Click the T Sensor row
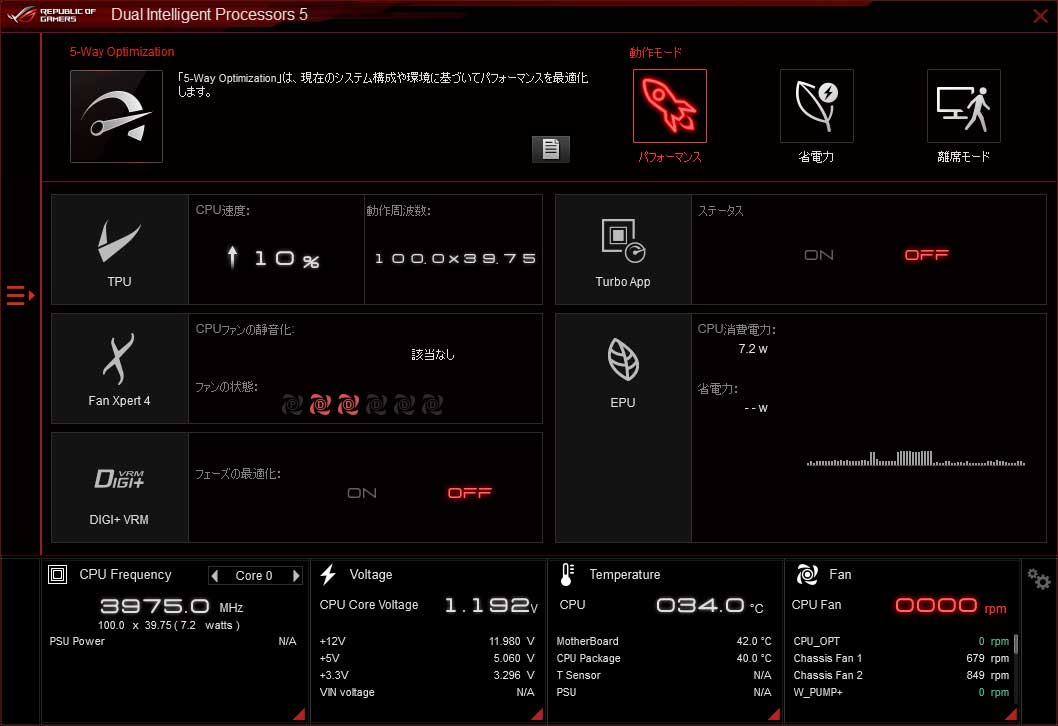 (664, 675)
